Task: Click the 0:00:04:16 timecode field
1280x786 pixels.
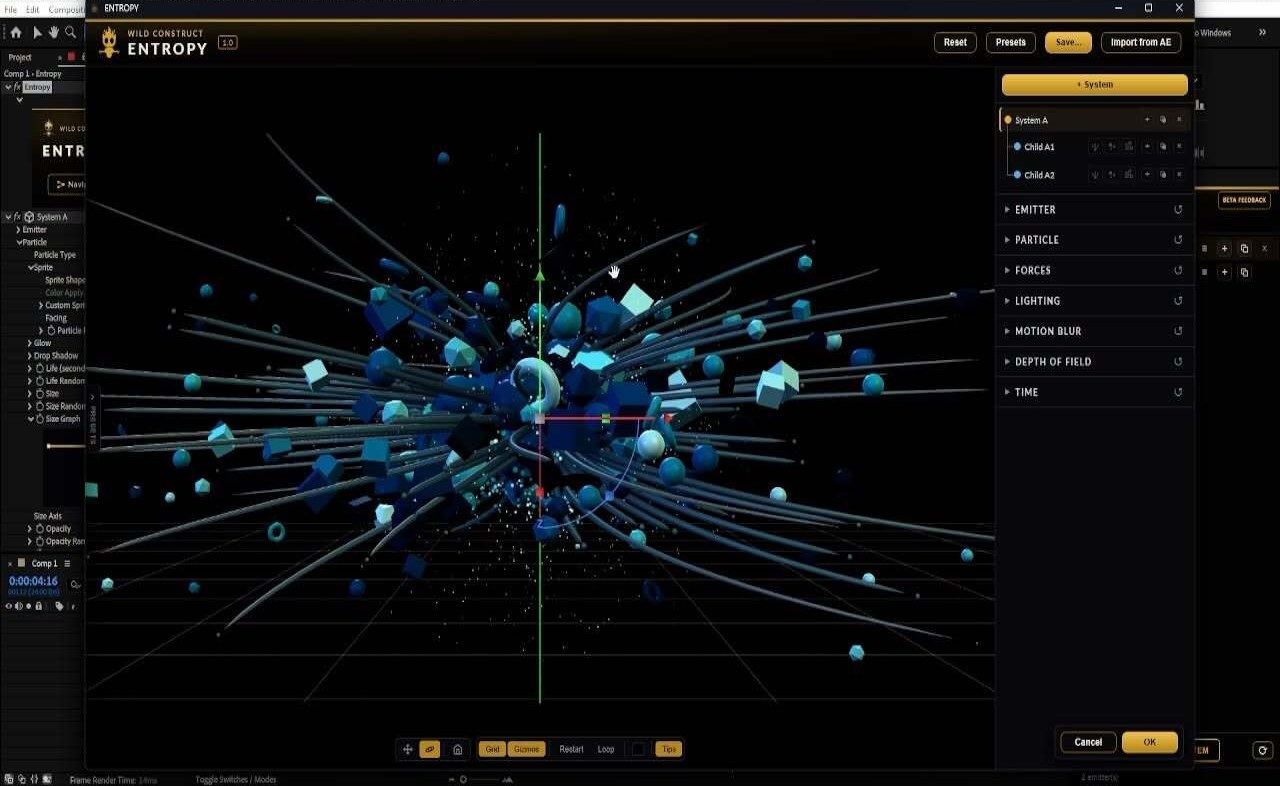Action: (33, 581)
